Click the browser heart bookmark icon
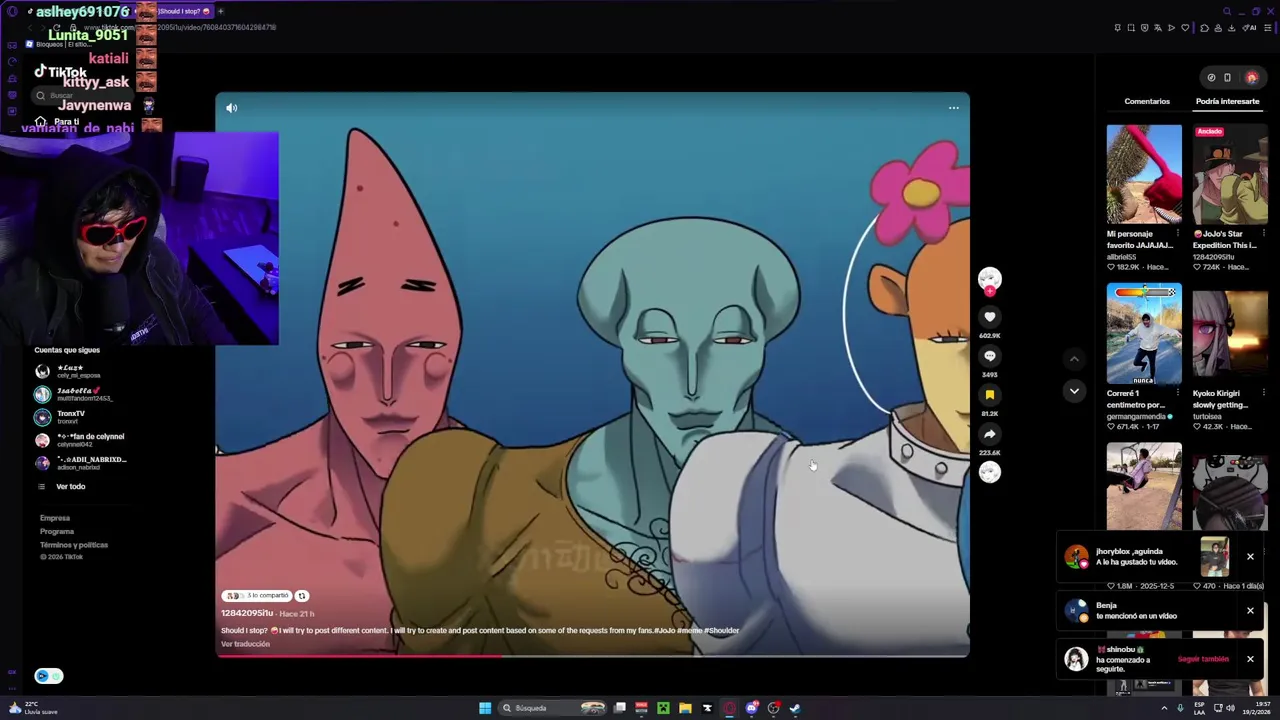 pos(1186,28)
